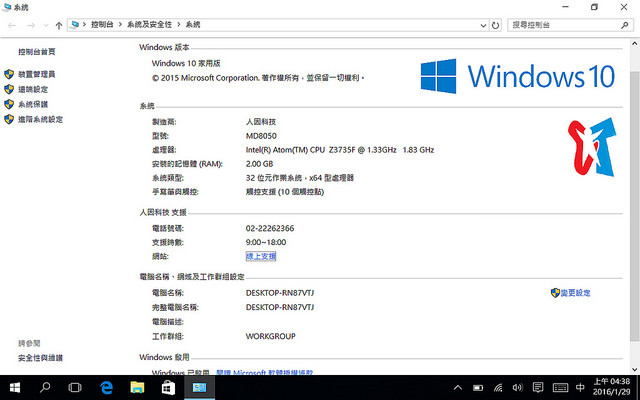This screenshot has width=640, height=400.
Task: Click the scroll up arrow of scrollbar
Action: [635, 44]
